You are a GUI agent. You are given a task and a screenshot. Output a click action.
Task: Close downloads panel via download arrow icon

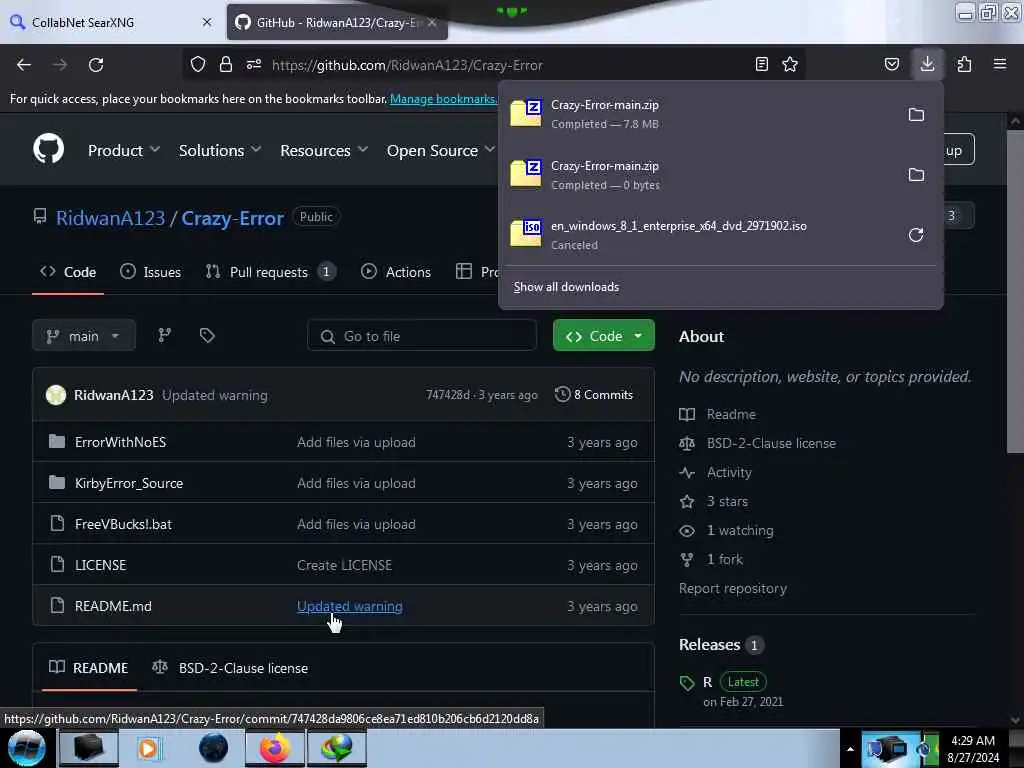click(x=927, y=64)
